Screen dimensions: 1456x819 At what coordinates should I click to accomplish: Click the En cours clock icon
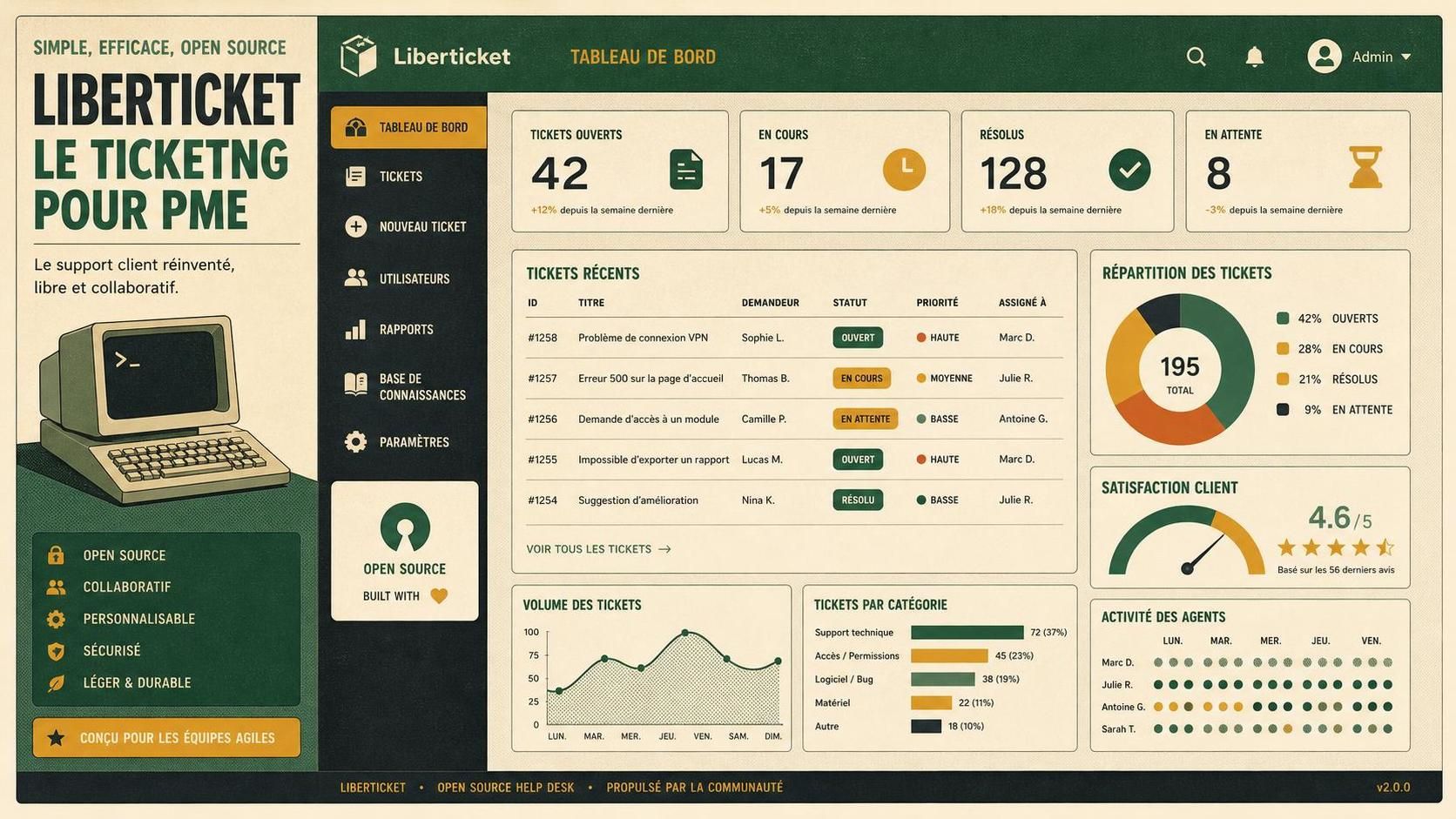(904, 170)
